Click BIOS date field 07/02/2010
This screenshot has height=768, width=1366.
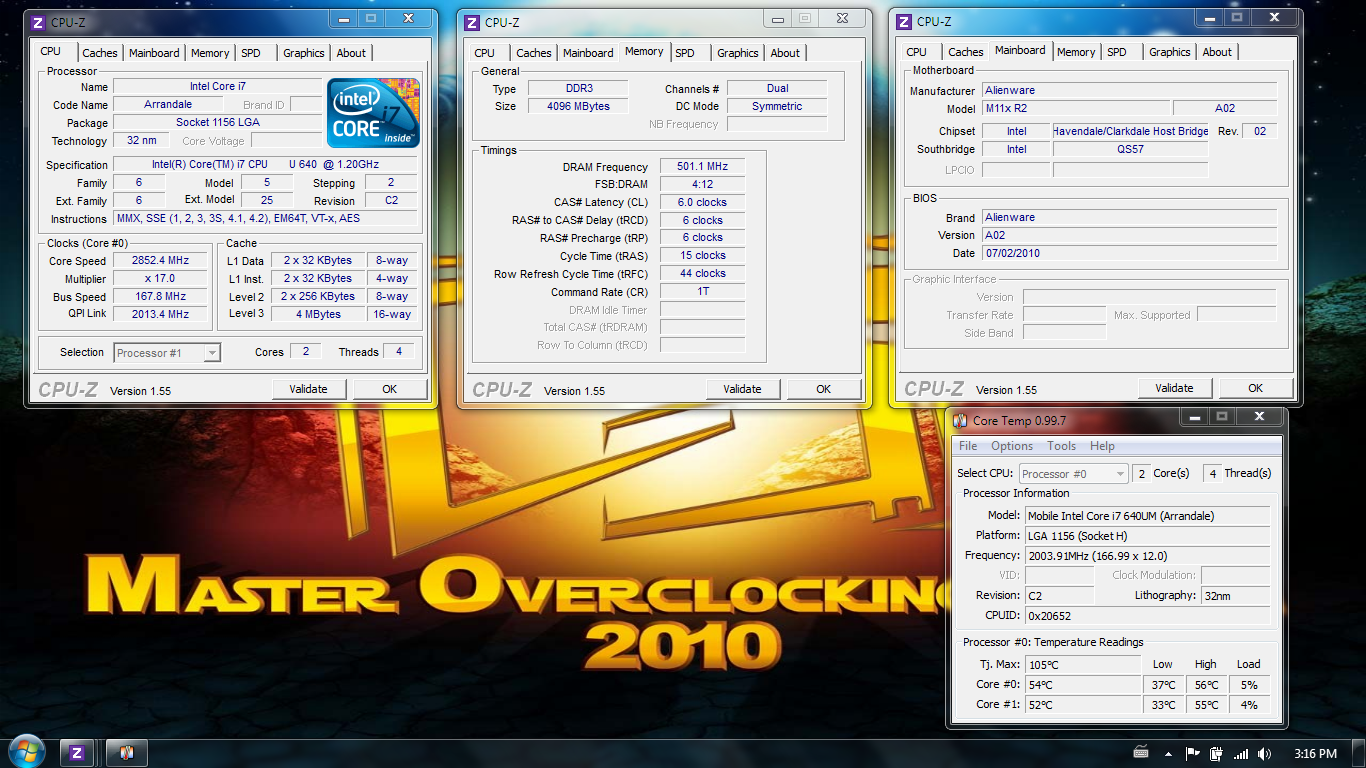(1129, 253)
